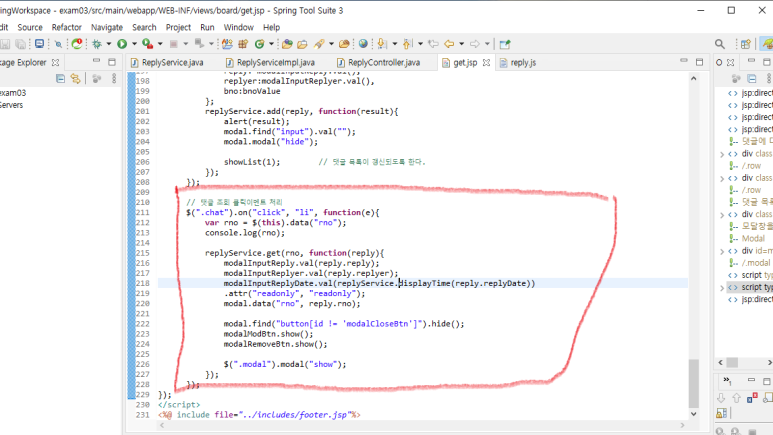Click the Back navigation yellow arrow
The width and height of the screenshot is (773, 435).
(449, 44)
